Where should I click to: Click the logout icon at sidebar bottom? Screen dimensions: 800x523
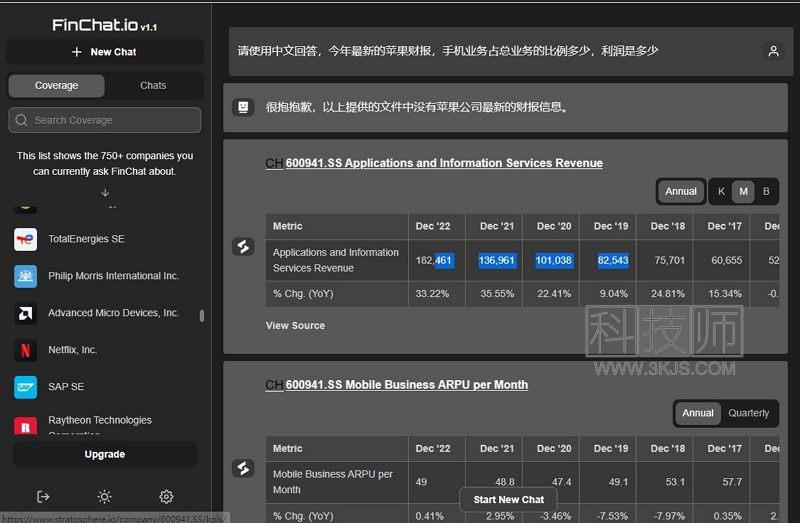(43, 496)
